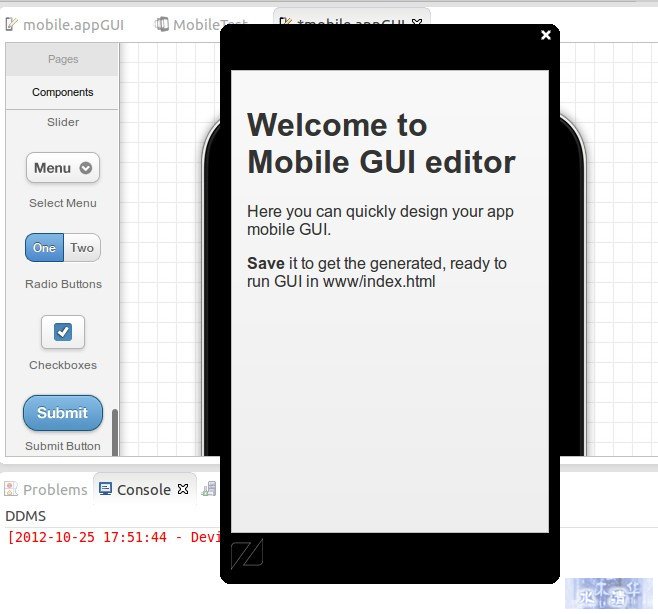Click the Submit Button label
The width and height of the screenshot is (658, 614).
[63, 446]
